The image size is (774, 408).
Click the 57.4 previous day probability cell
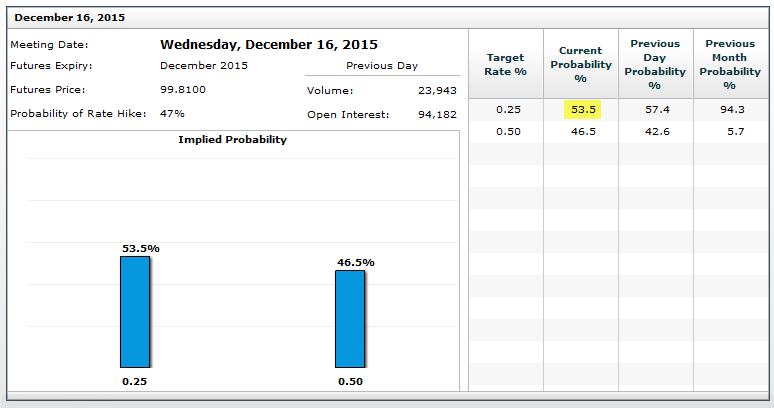pos(658,109)
